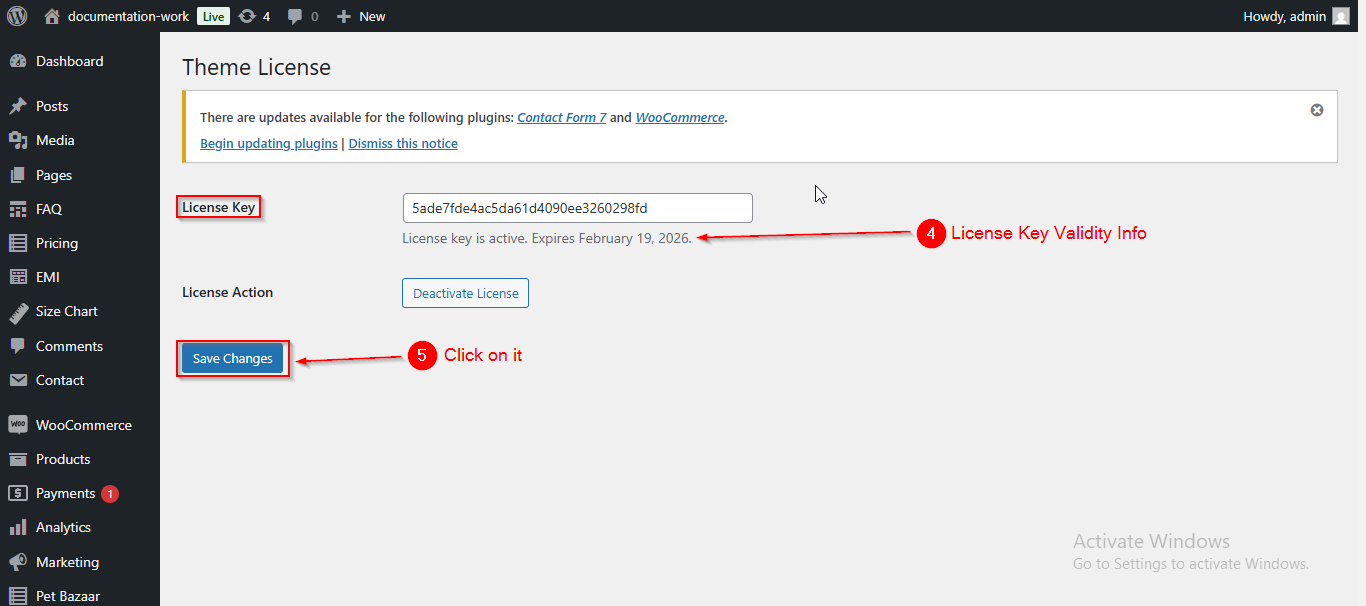Click the plus icon for New
Viewport: 1366px width, 606px height.
click(343, 16)
